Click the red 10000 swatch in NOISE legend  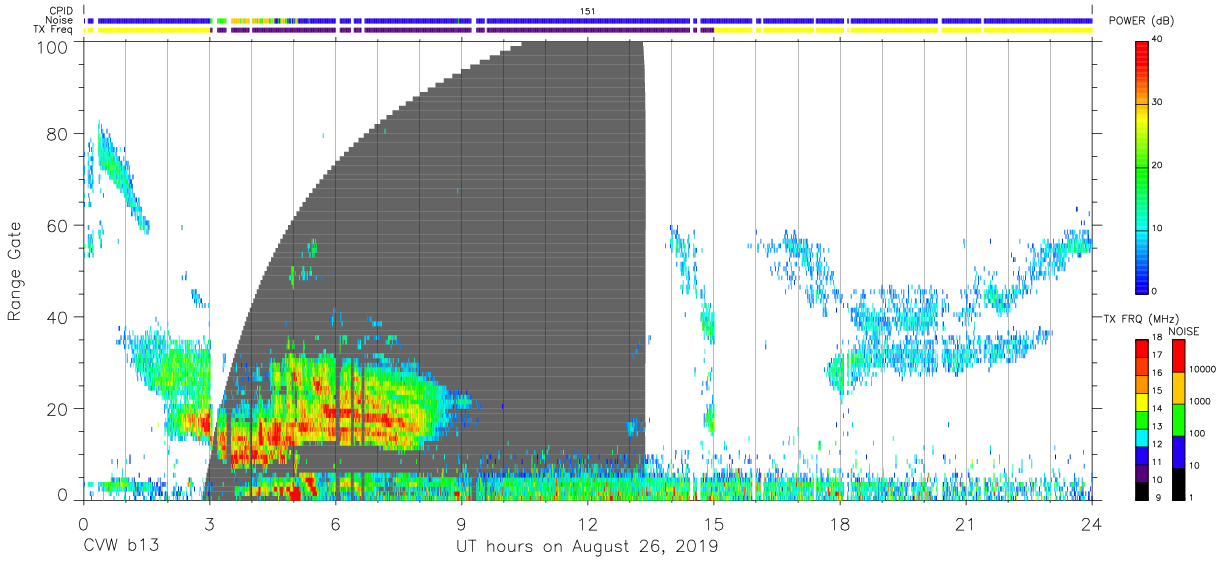(x=1178, y=356)
